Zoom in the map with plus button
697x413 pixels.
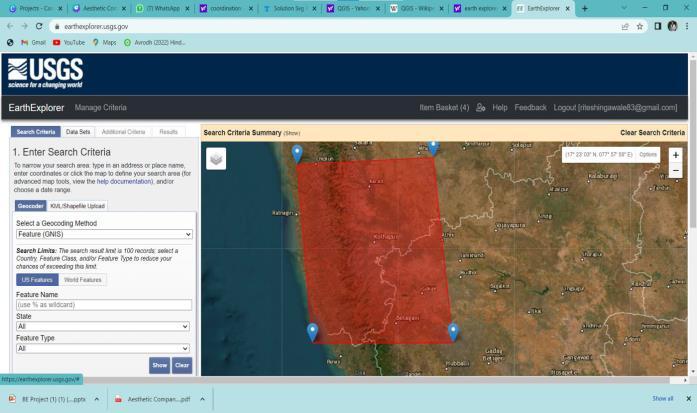676,155
